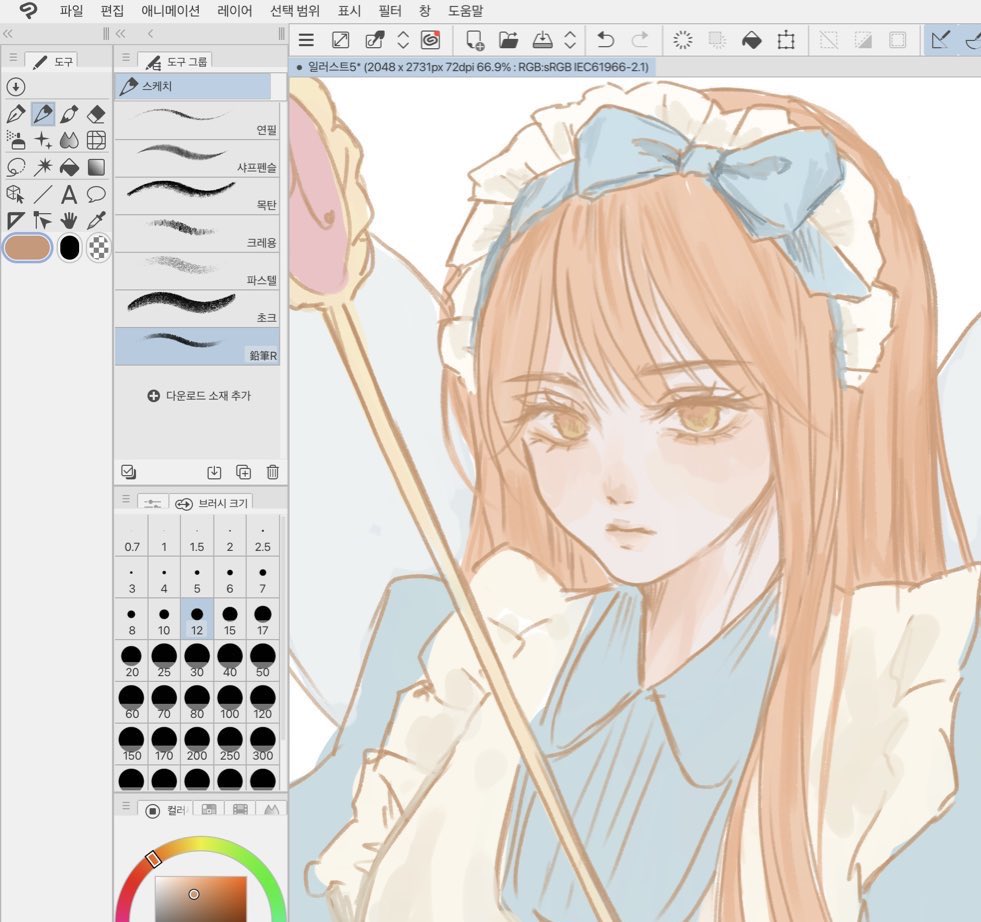The image size is (981, 922).
Task: Select the Figure line tool
Action: [43, 194]
